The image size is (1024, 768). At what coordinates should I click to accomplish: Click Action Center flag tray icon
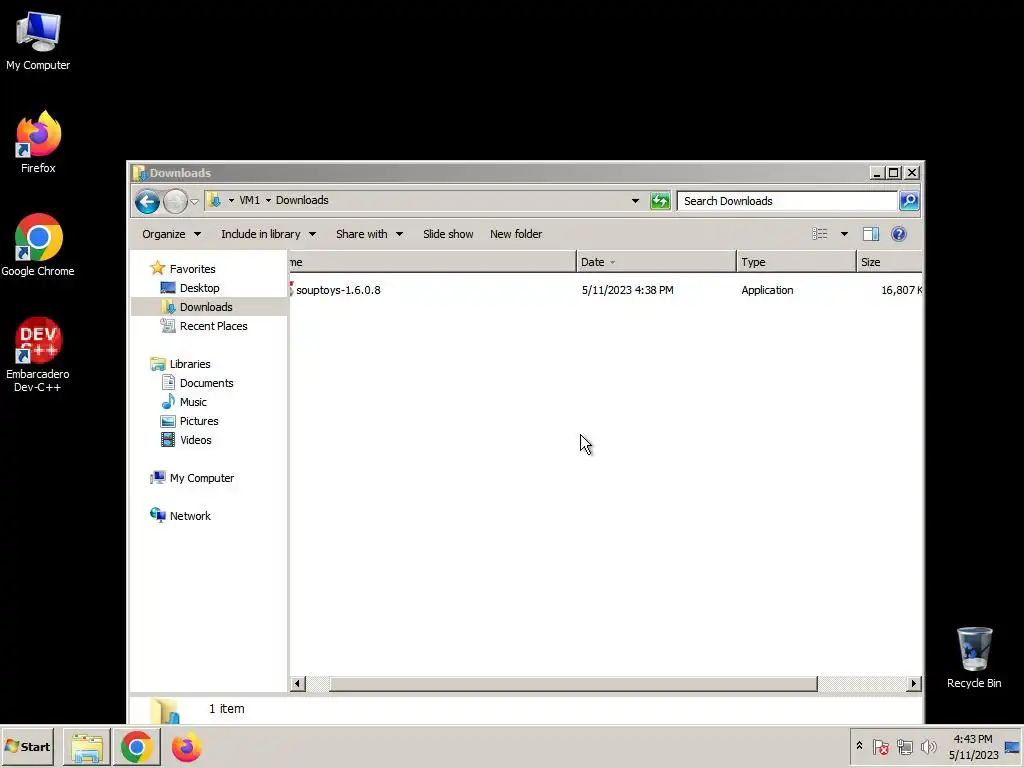tap(880, 746)
